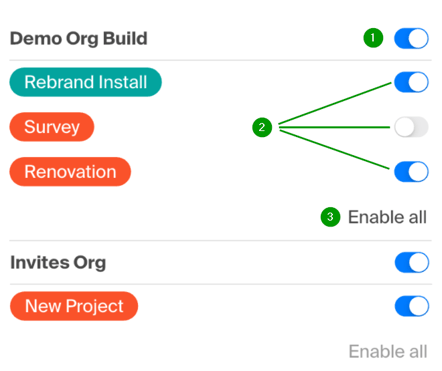Click the white knob on Survey switch
This screenshot has width=442, height=371.
coord(405,127)
